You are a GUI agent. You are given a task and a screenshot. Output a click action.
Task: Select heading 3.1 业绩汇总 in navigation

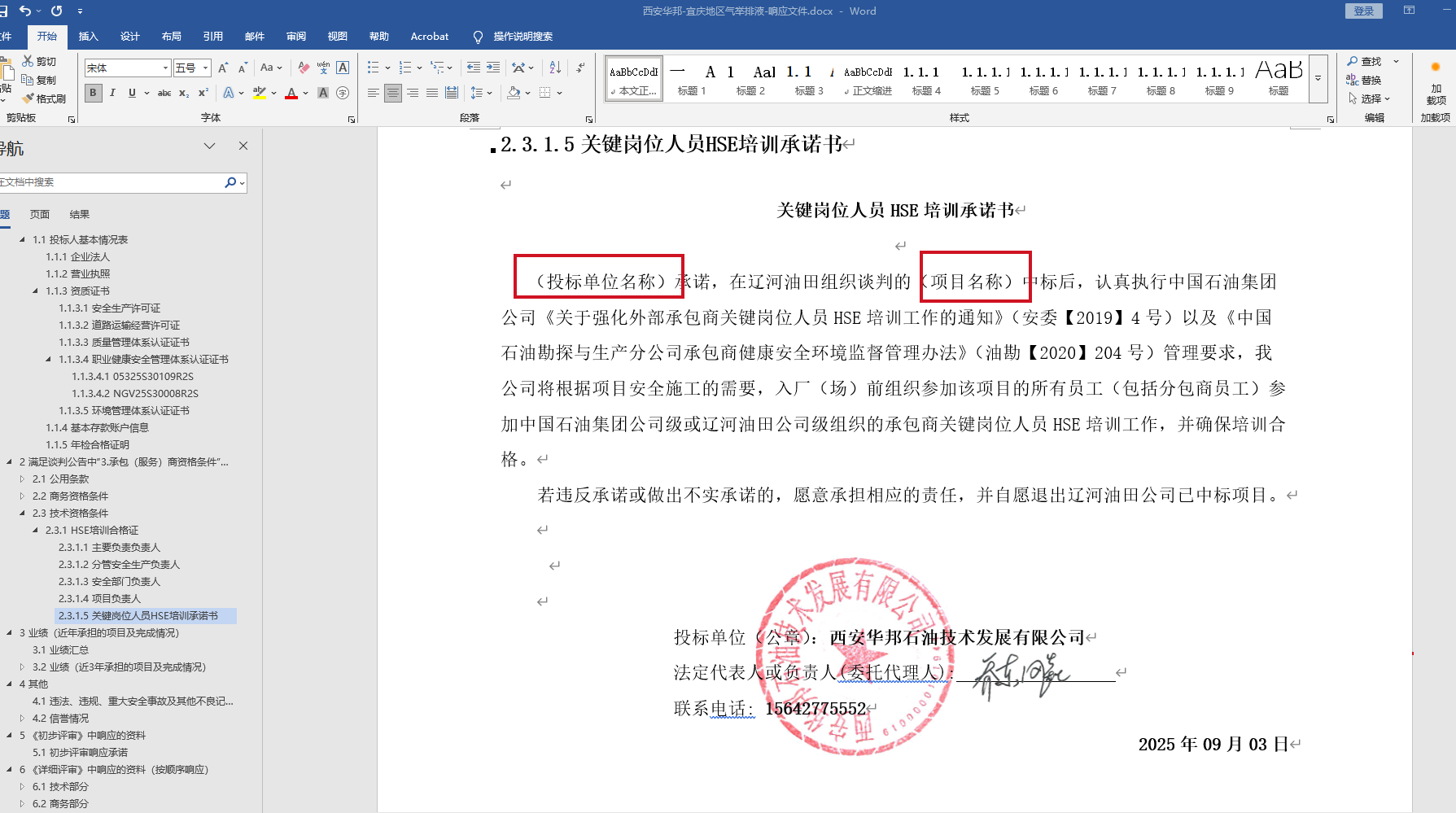click(60, 649)
